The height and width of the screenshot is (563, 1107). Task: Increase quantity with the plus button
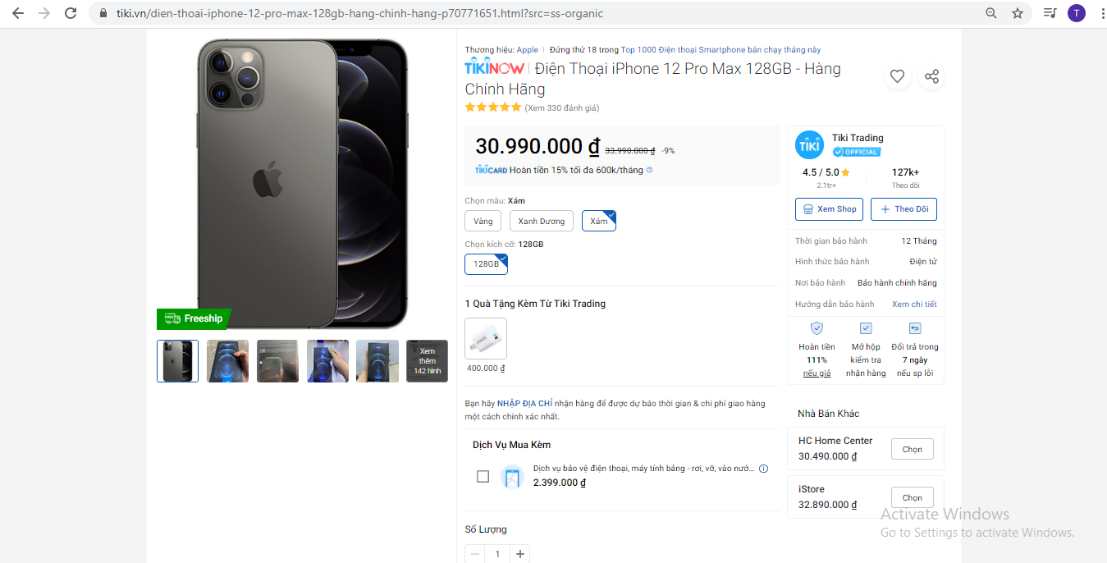coord(520,554)
